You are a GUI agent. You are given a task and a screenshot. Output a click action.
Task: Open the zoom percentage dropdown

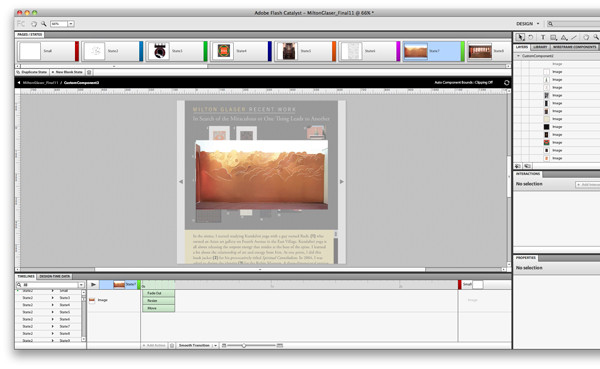71,24
